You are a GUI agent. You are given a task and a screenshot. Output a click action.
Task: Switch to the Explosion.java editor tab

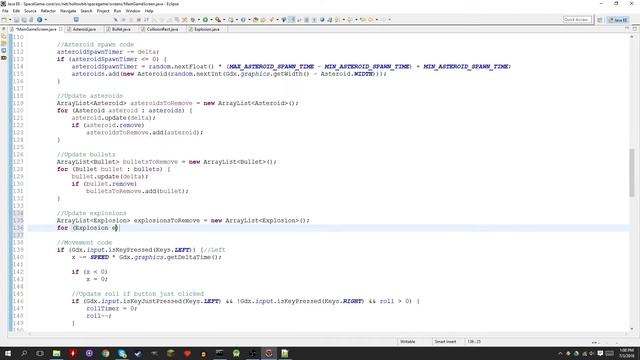click(207, 29)
